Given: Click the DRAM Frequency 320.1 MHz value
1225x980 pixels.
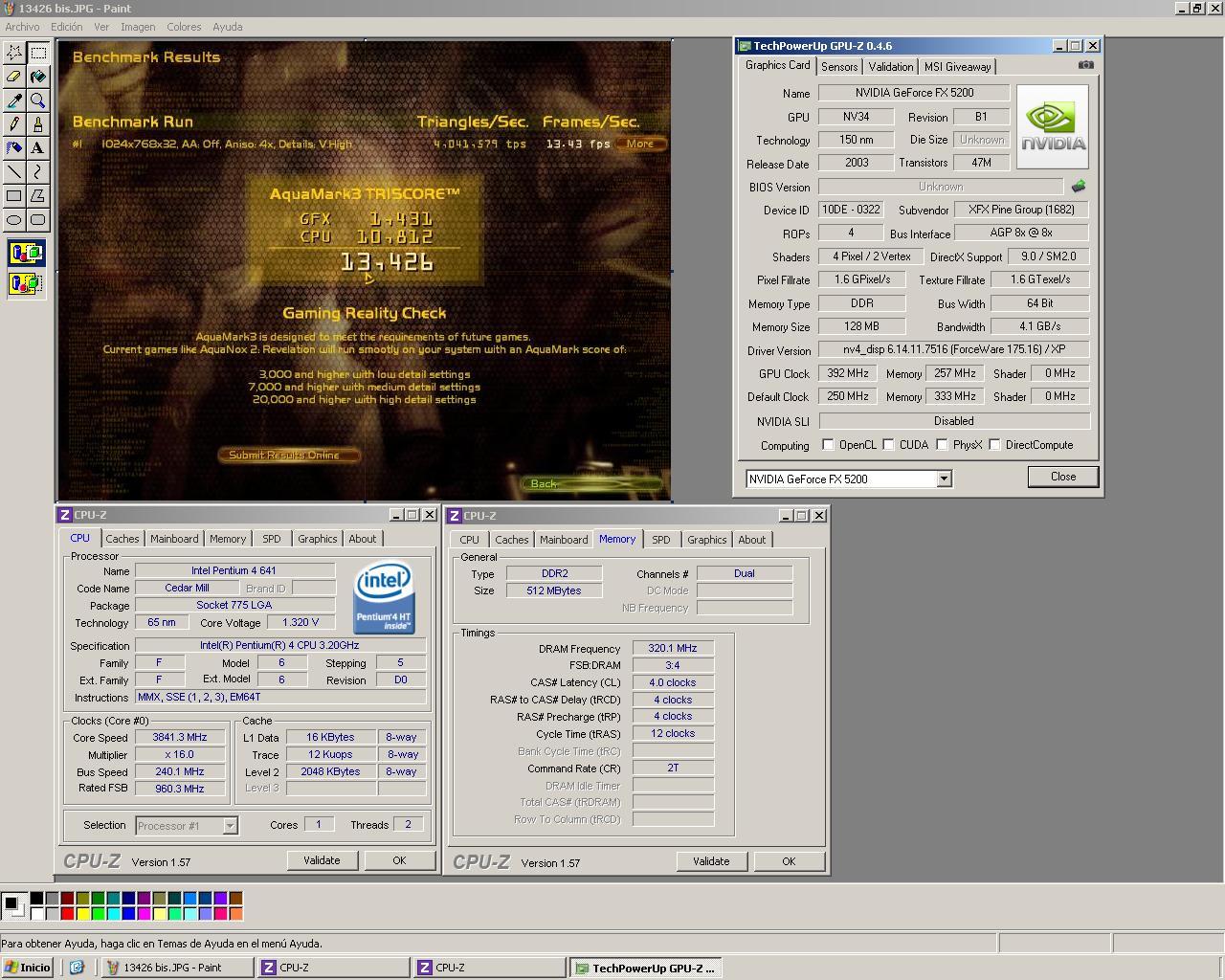Looking at the screenshot, I should click(x=673, y=648).
